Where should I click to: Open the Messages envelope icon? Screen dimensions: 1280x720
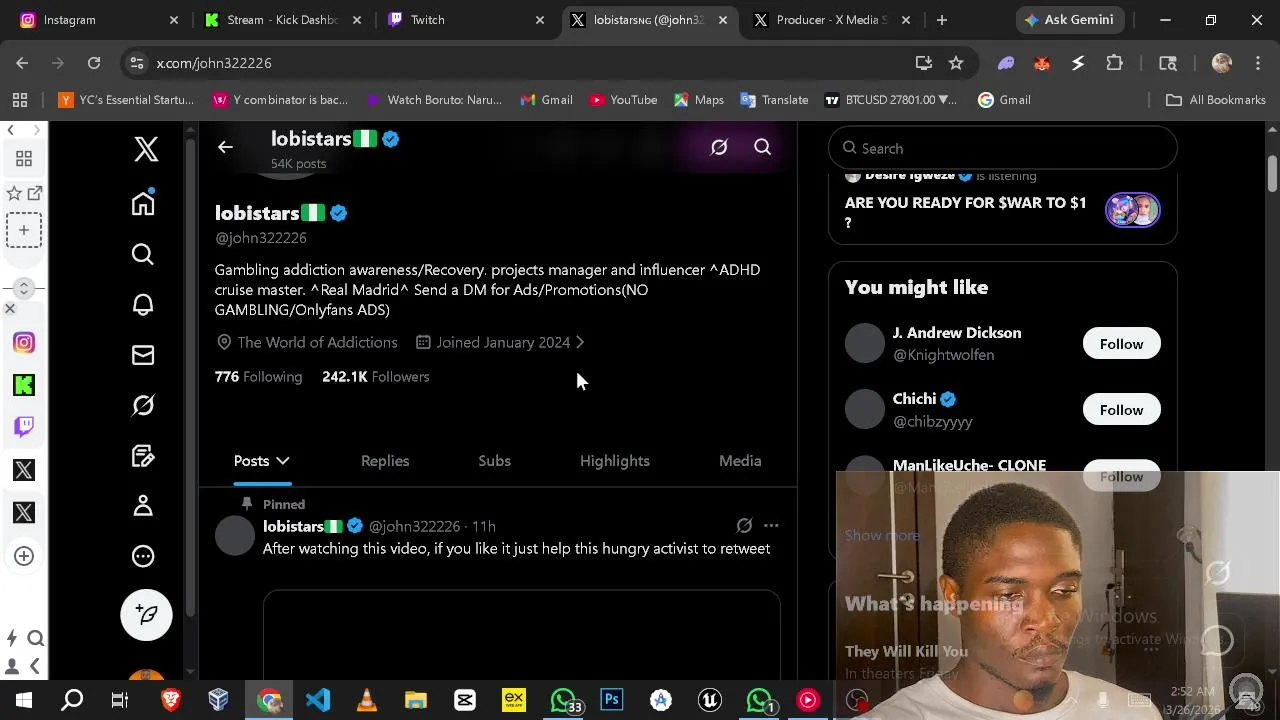[x=143, y=355]
